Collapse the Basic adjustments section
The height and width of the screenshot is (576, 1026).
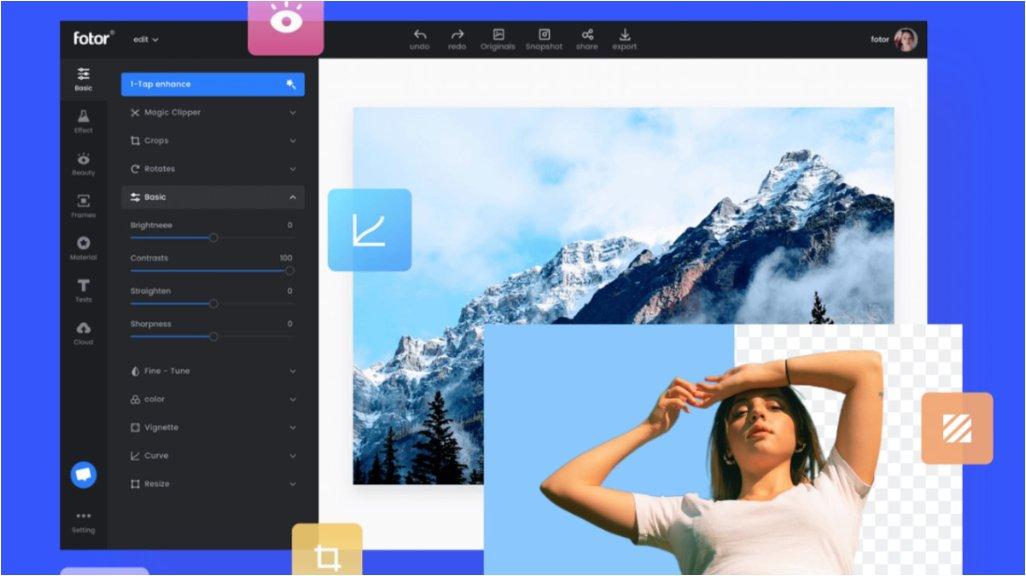pyautogui.click(x=292, y=198)
